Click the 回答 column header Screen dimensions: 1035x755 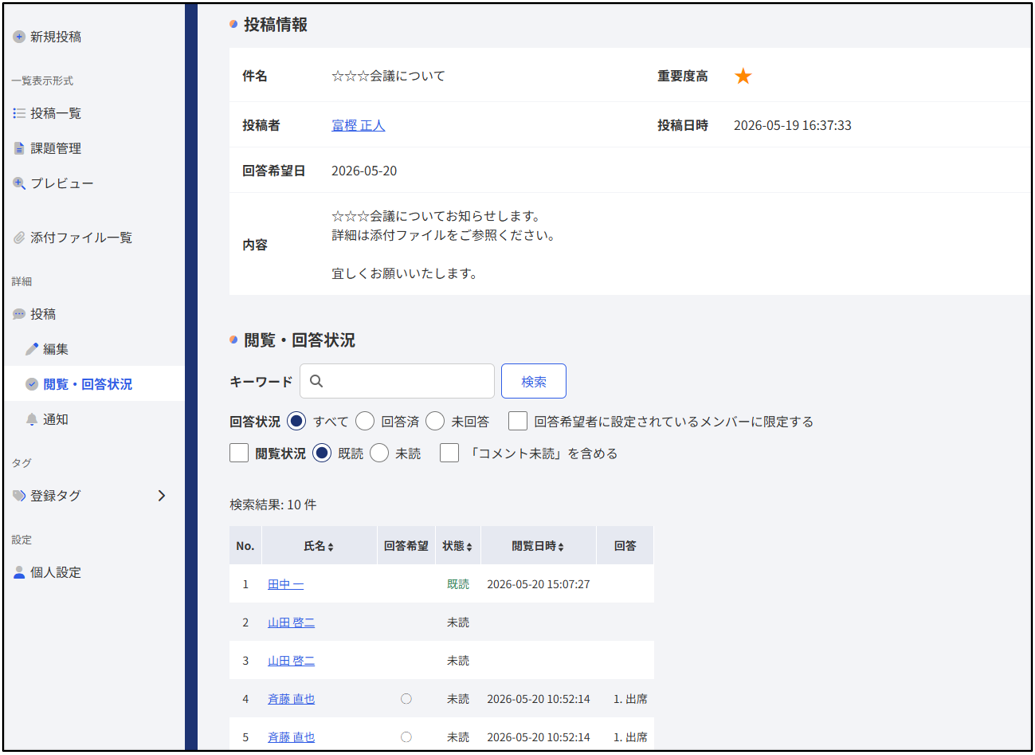(x=625, y=546)
